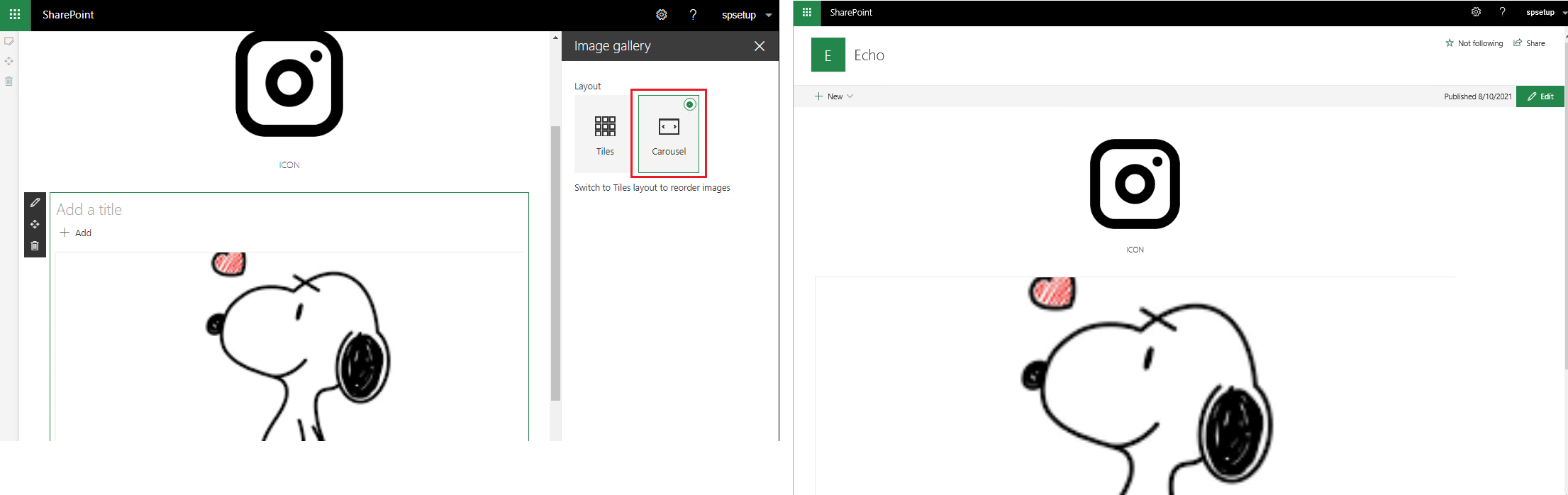Click Instagram icon image in editor
Image resolution: width=1568 pixels, height=495 pixels.
[x=289, y=84]
